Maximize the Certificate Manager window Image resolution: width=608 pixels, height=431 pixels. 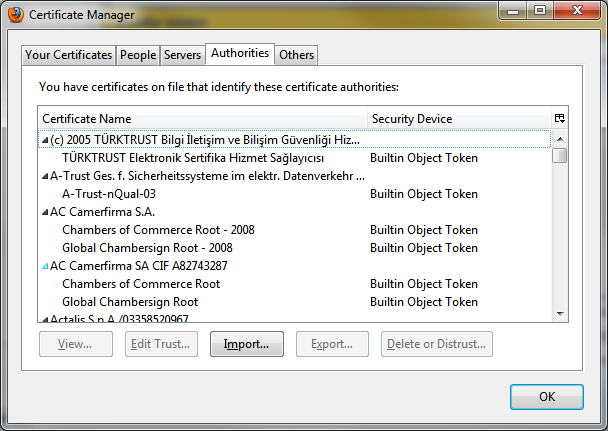[540, 10]
